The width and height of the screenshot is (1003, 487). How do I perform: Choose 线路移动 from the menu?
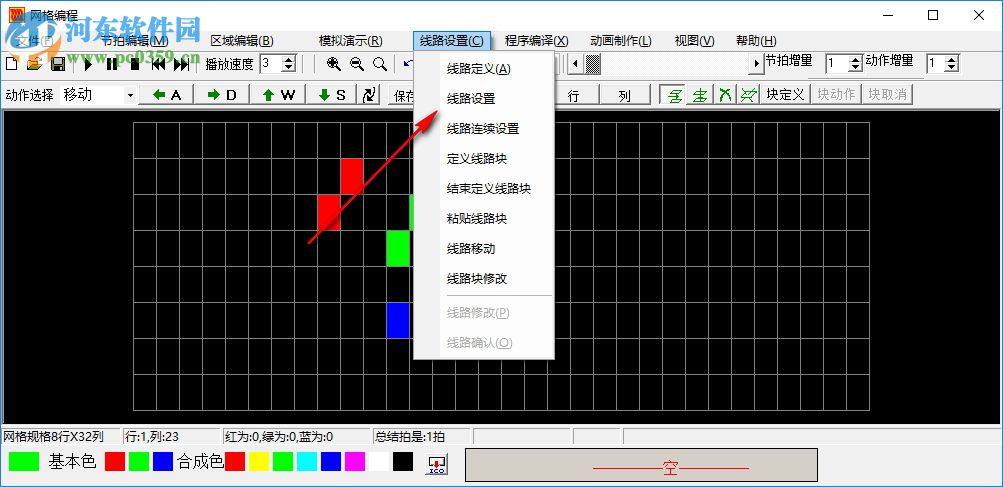(484, 249)
